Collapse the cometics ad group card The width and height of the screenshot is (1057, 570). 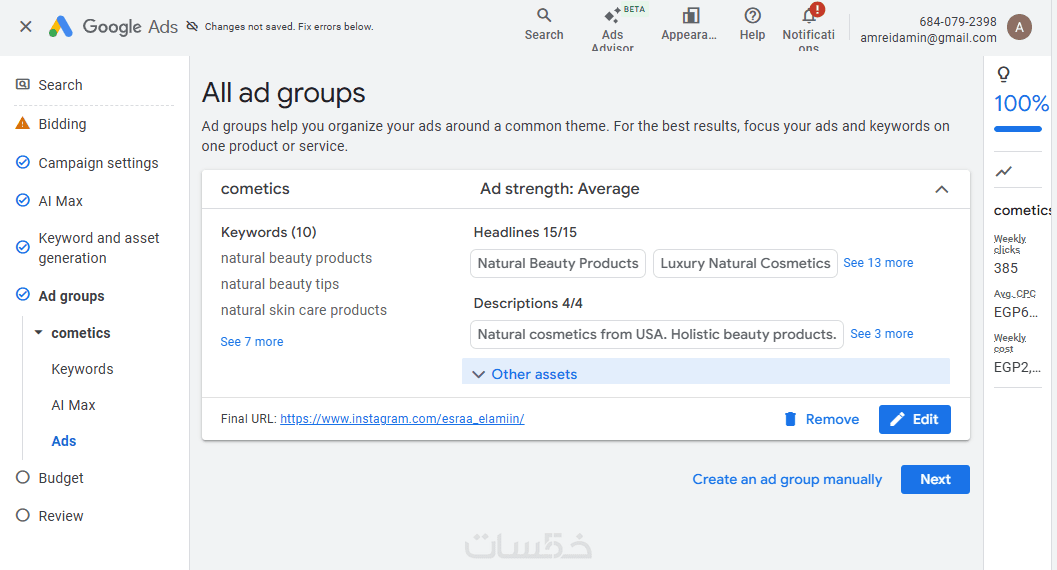[x=941, y=189]
